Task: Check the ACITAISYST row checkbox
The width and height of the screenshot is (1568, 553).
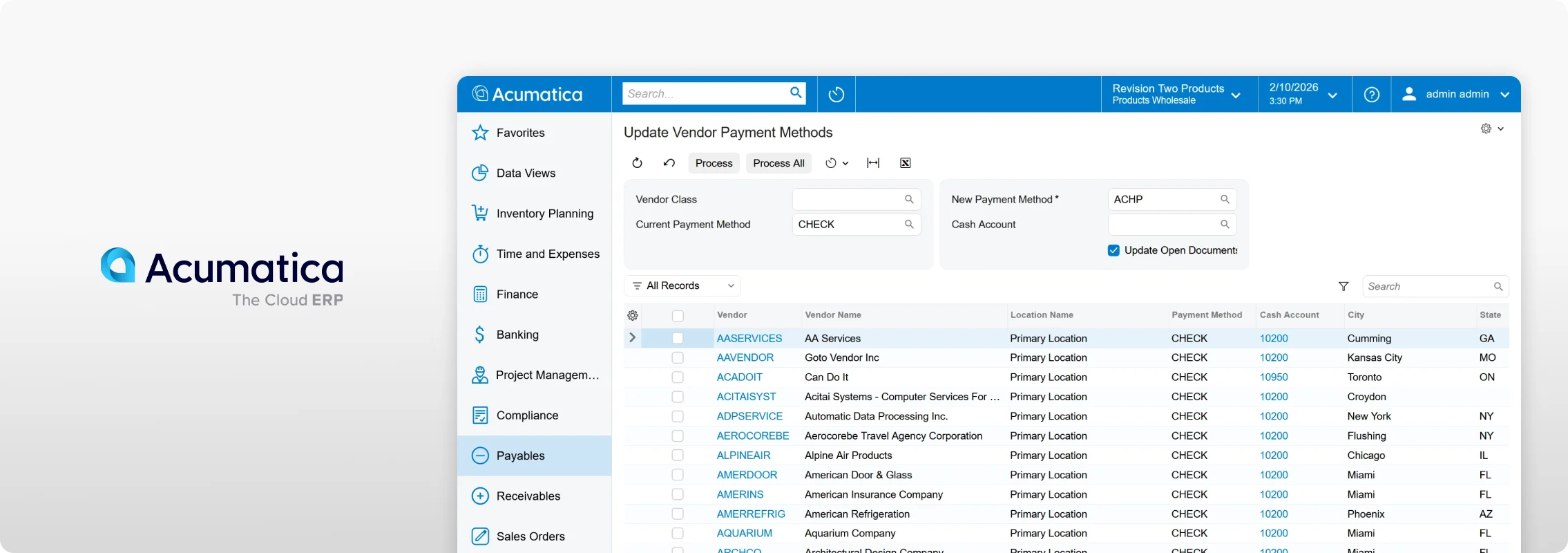Action: point(678,397)
